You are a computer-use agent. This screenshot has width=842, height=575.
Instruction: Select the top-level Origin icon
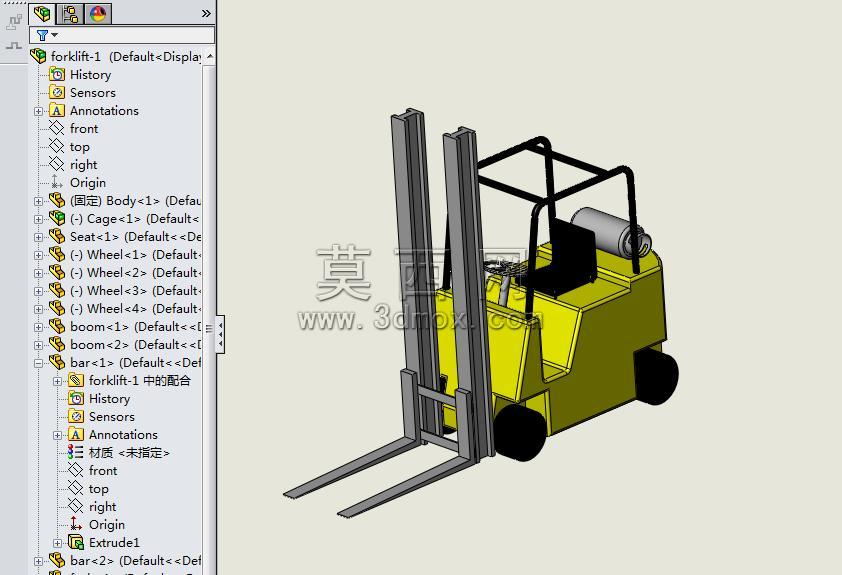57,183
